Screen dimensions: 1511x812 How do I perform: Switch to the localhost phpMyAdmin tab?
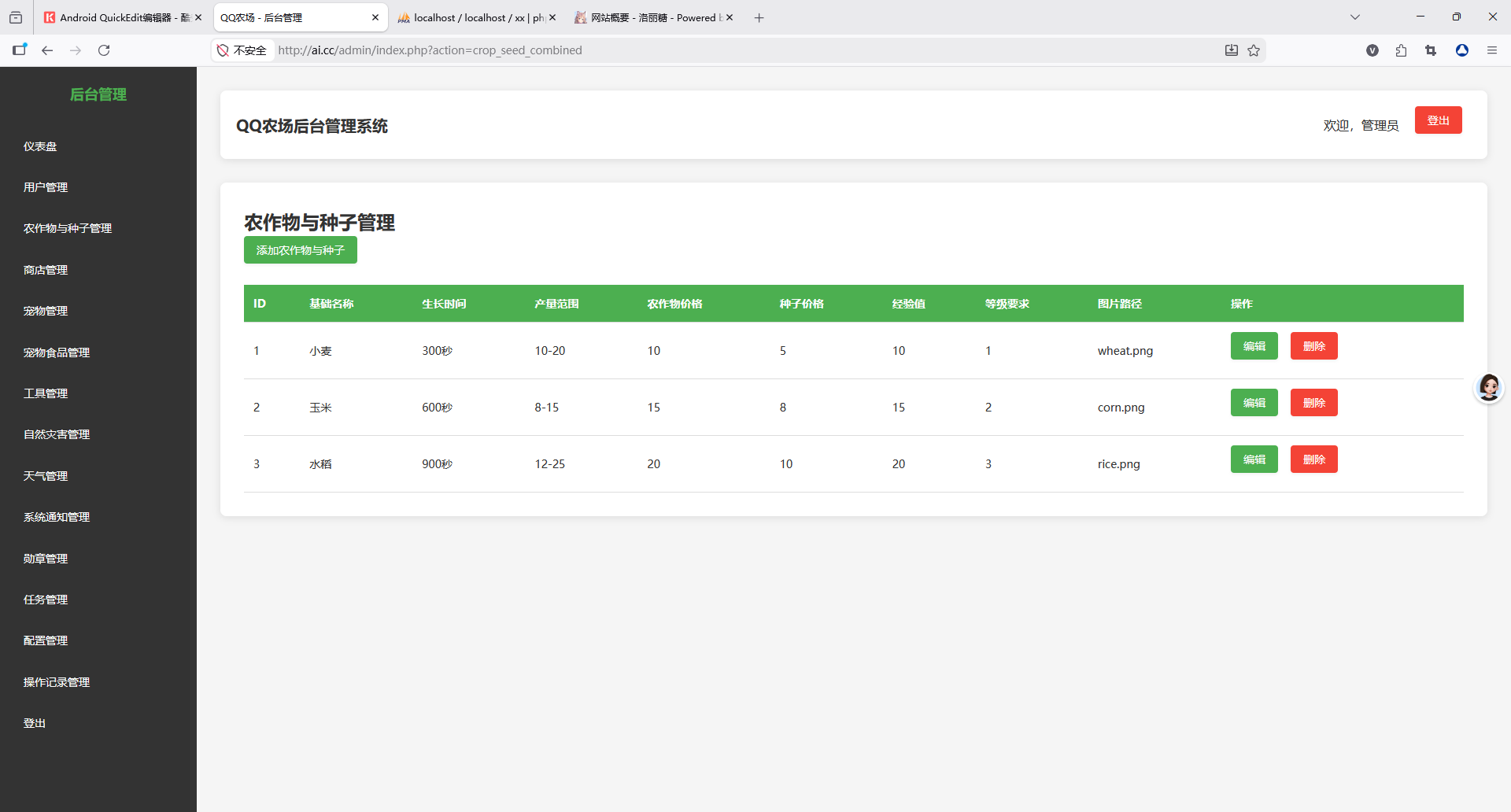(471, 17)
